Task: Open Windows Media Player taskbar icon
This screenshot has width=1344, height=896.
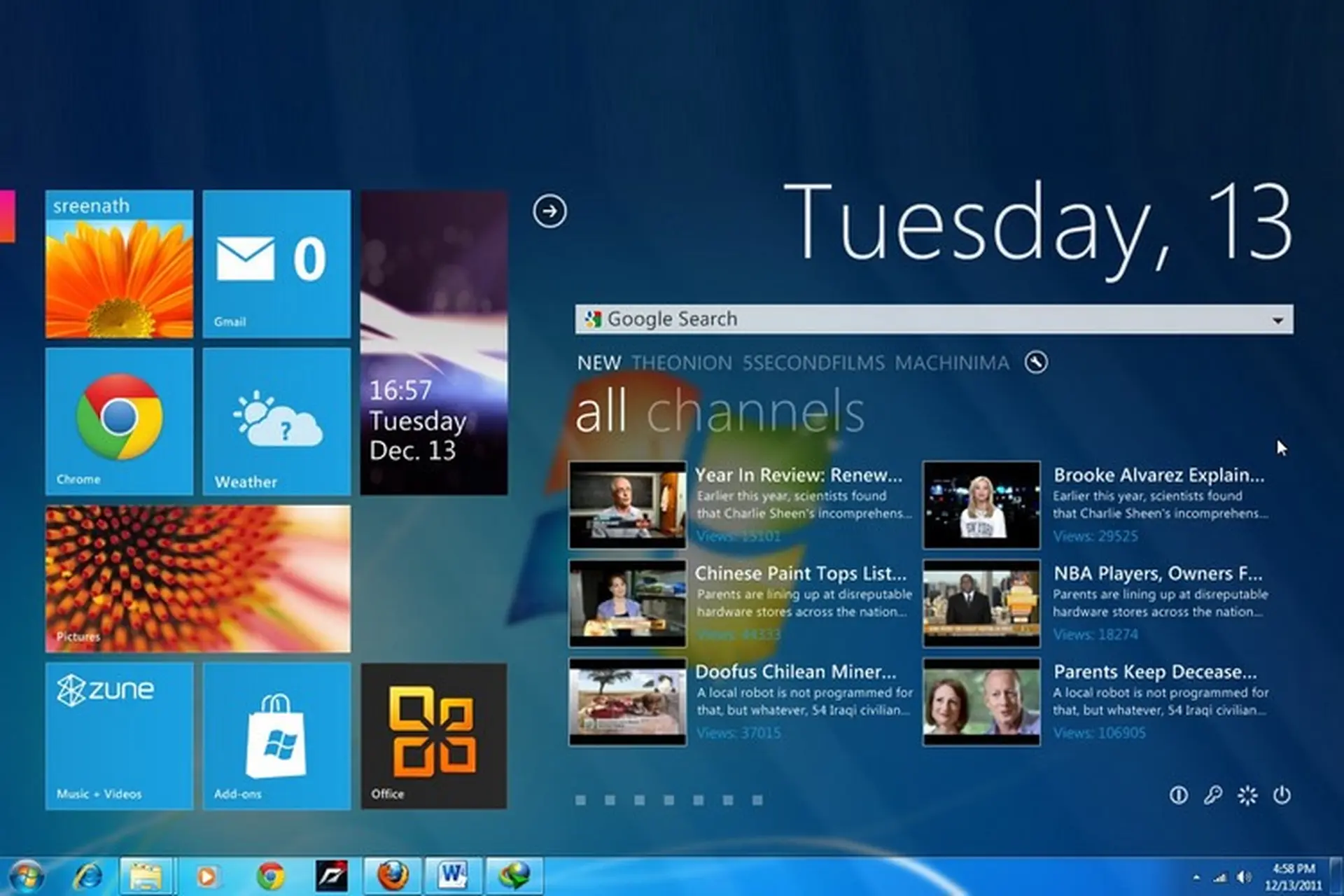Action: click(206, 876)
